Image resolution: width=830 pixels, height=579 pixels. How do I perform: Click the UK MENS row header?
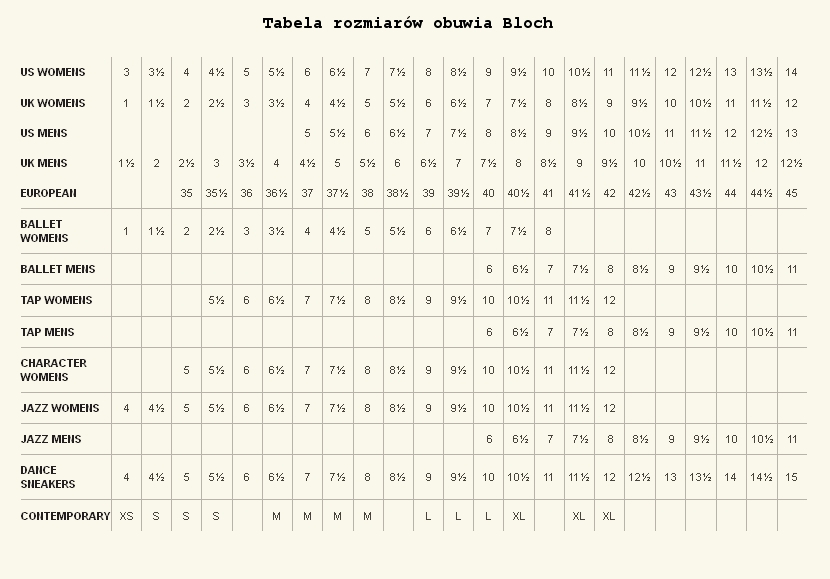[x=43, y=164]
